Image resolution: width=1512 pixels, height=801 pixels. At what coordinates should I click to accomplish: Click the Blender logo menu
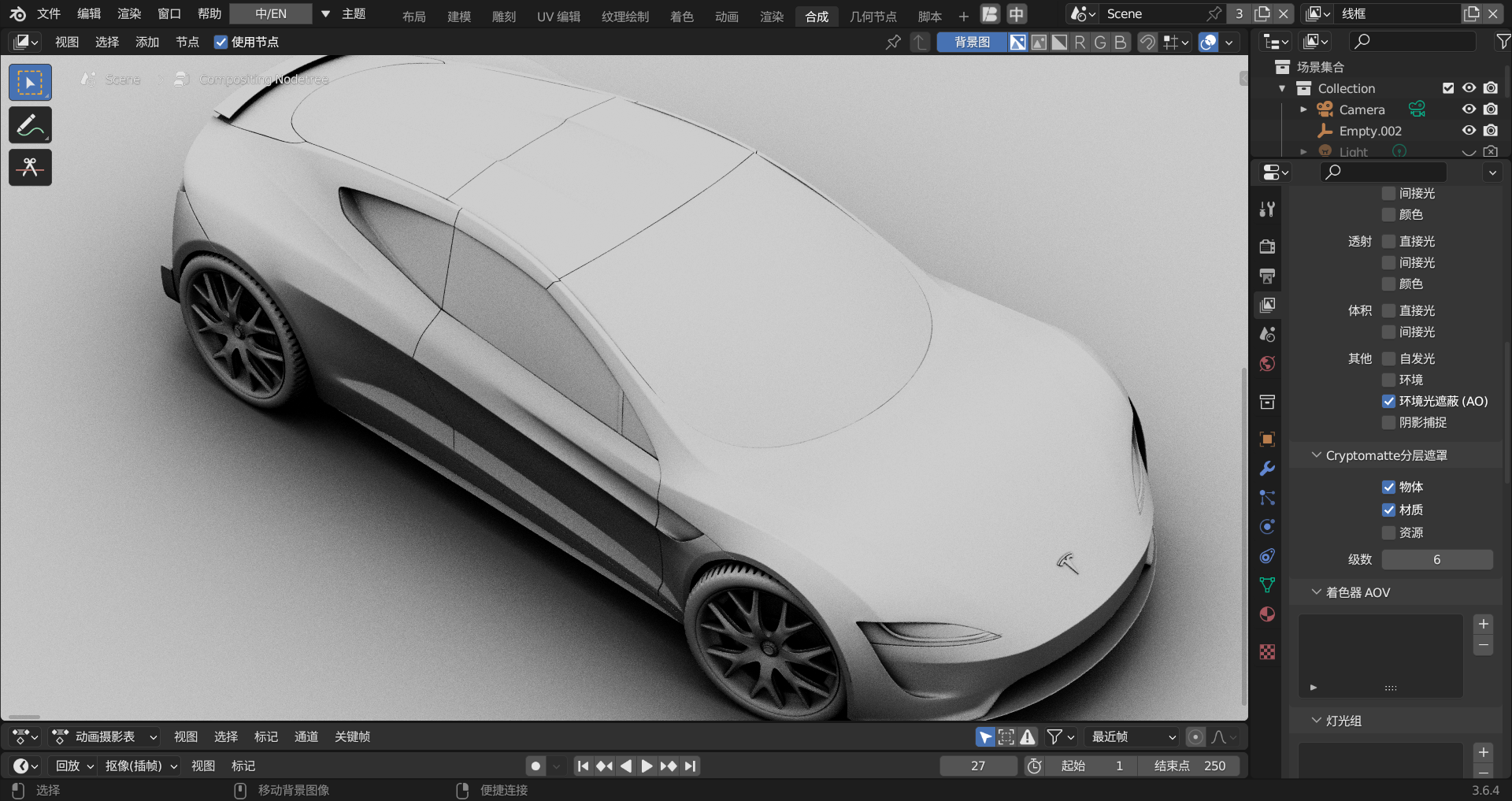(17, 13)
